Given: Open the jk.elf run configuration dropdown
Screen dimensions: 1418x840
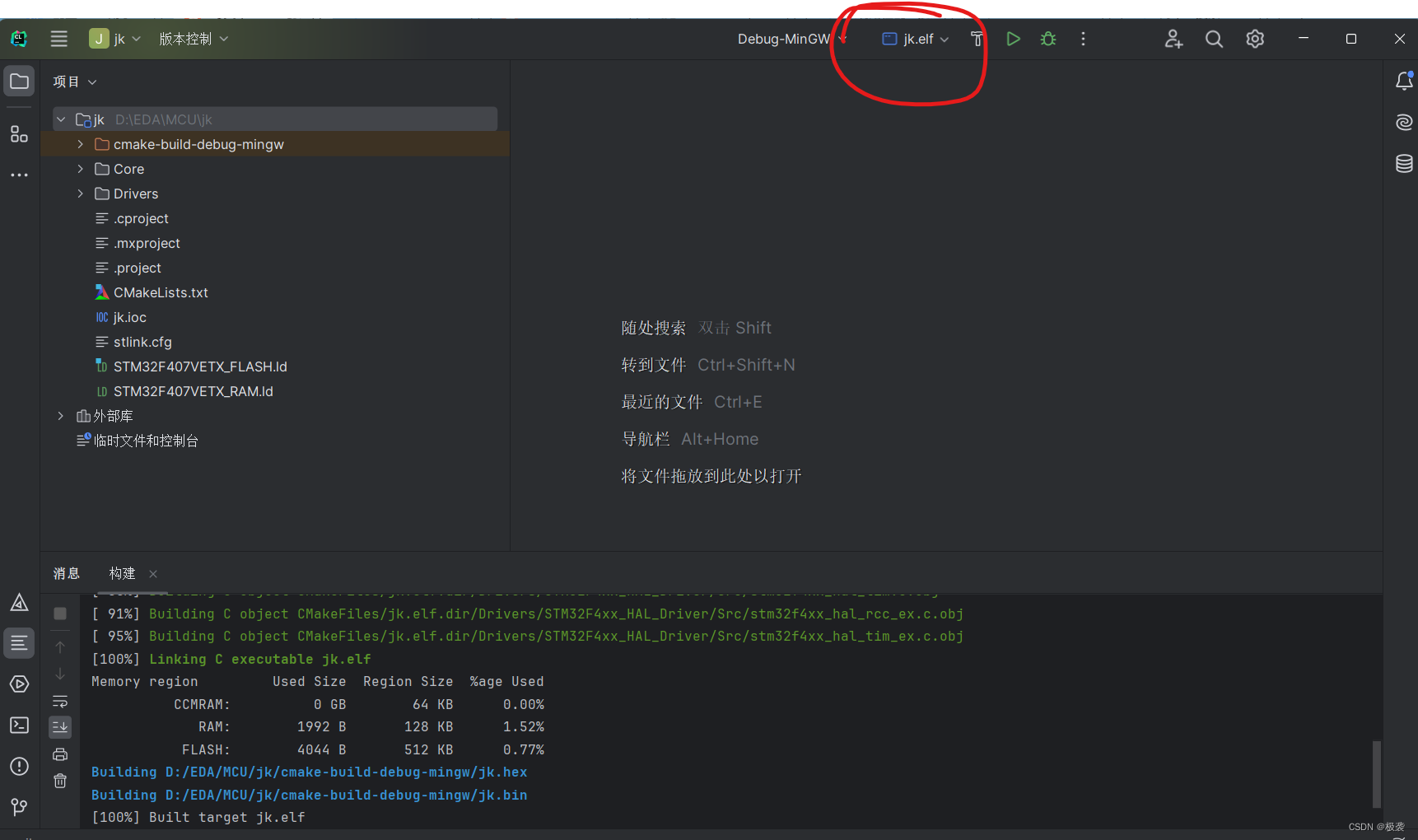Looking at the screenshot, I should (x=916, y=39).
